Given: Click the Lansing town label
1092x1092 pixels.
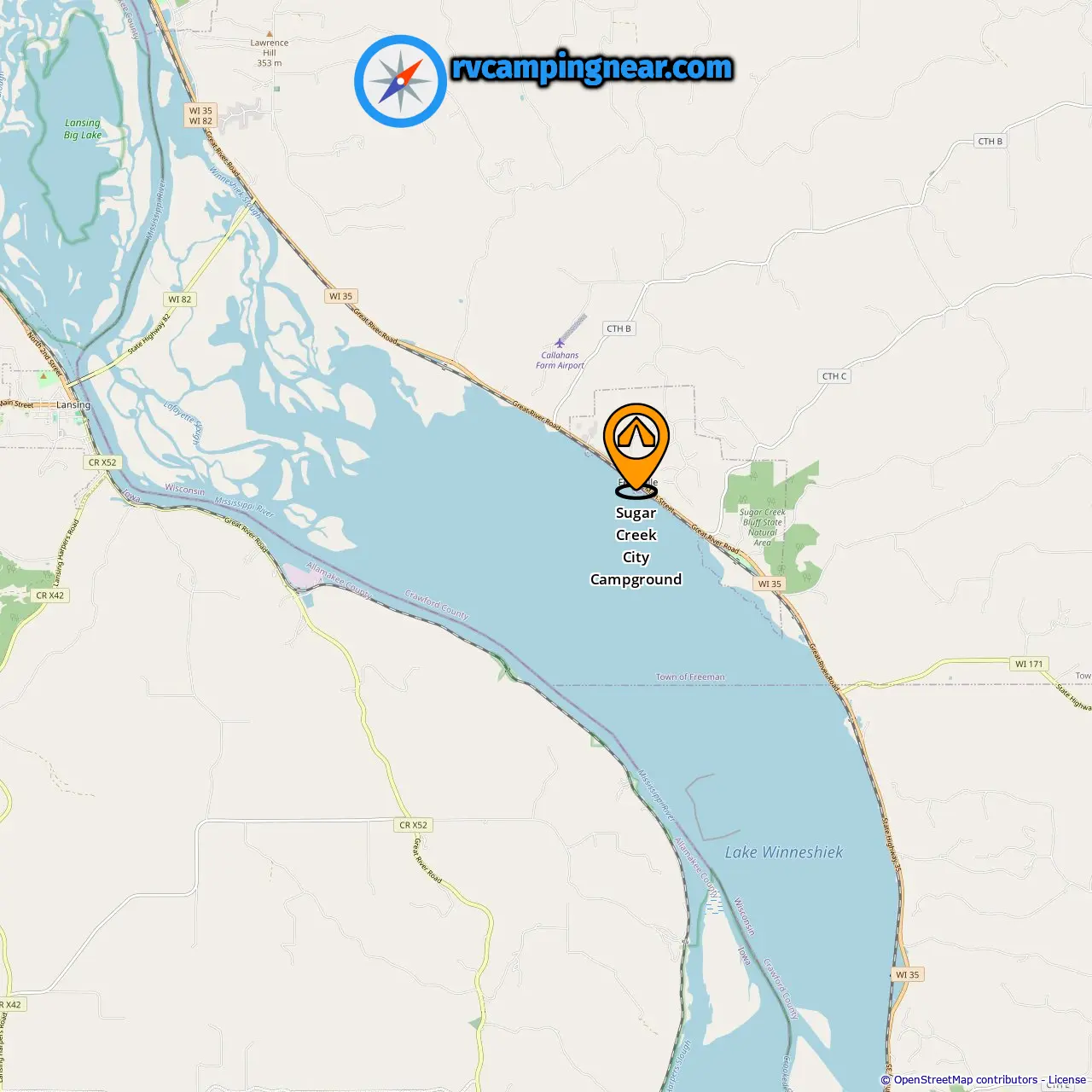Looking at the screenshot, I should [x=73, y=405].
